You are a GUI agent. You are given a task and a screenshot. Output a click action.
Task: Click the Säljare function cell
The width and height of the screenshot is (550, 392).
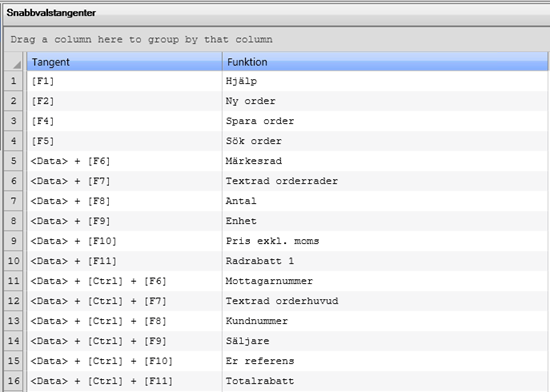pos(385,341)
